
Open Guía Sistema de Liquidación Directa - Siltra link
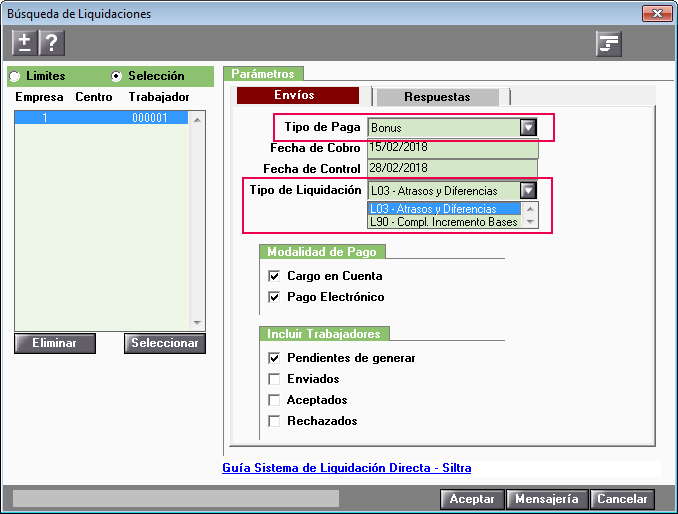coord(347,468)
